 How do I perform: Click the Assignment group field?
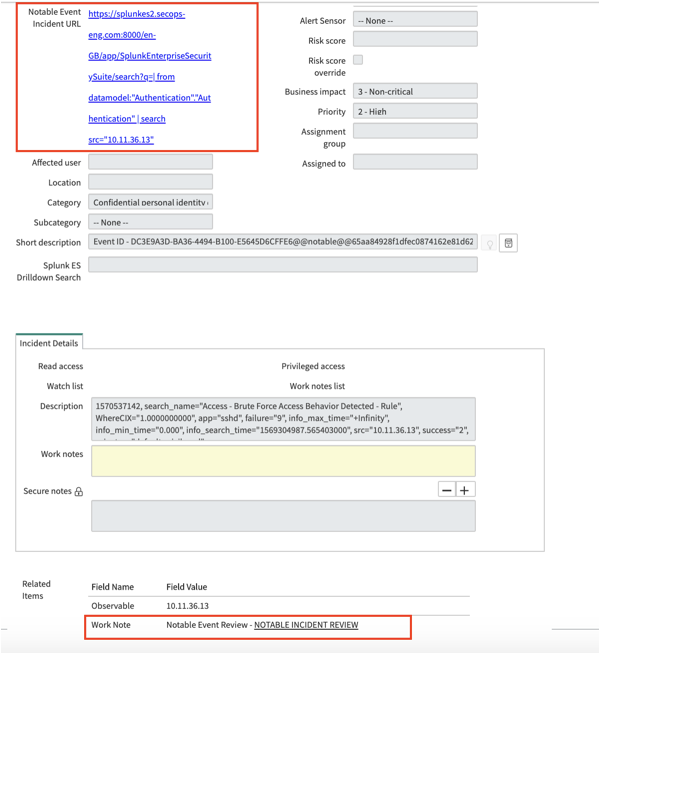tap(415, 131)
